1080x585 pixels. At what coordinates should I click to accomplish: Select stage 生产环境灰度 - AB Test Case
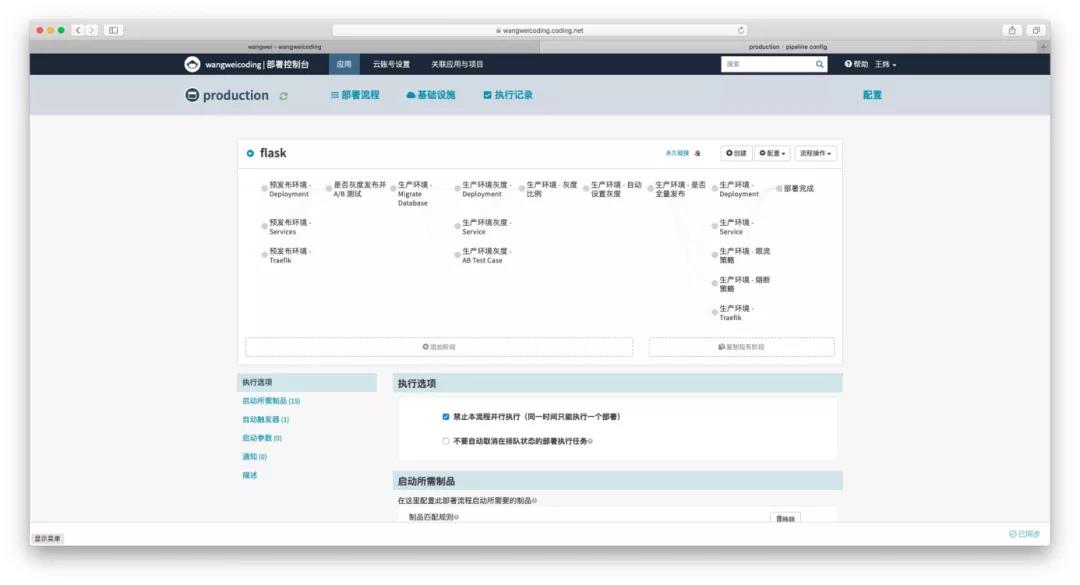coord(483,256)
